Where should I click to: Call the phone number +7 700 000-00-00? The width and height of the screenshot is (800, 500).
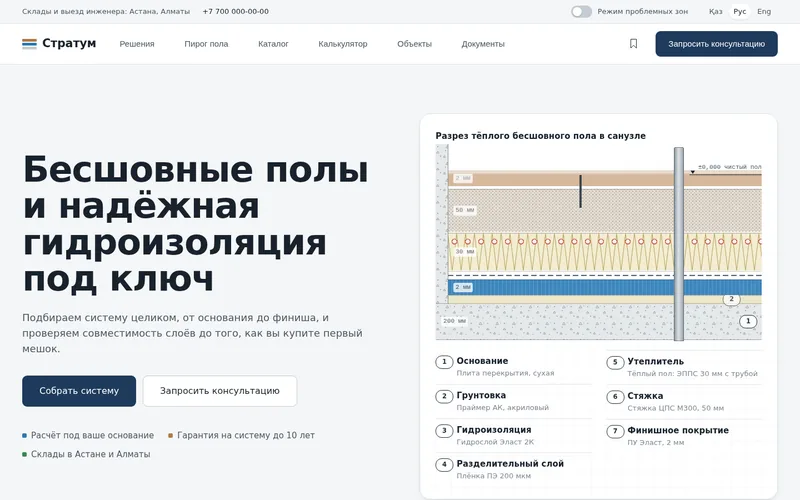[235, 11]
